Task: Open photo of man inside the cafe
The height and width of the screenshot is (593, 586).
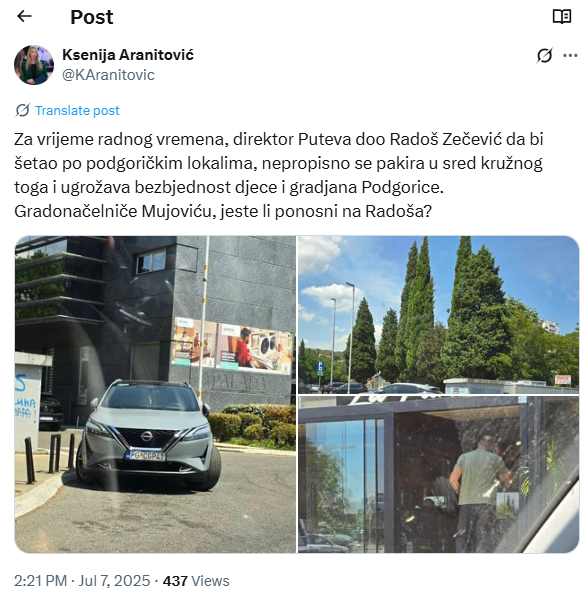Action: (438, 474)
